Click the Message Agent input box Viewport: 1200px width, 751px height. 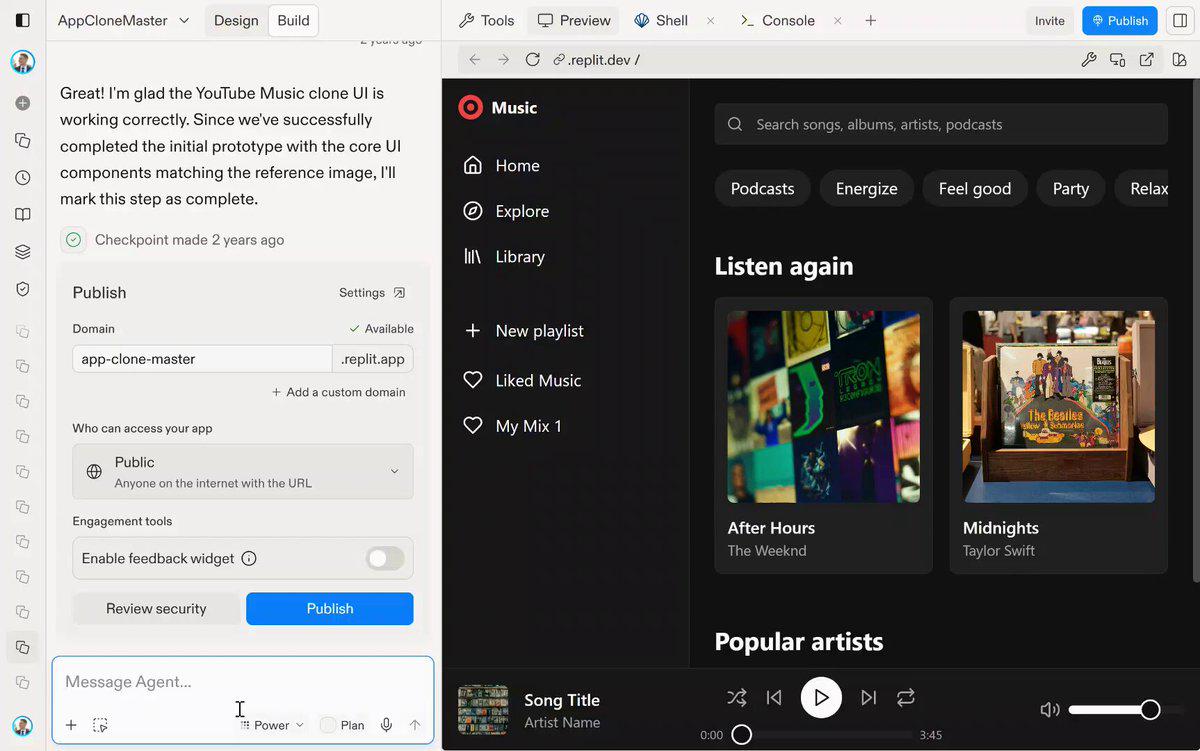click(x=243, y=682)
